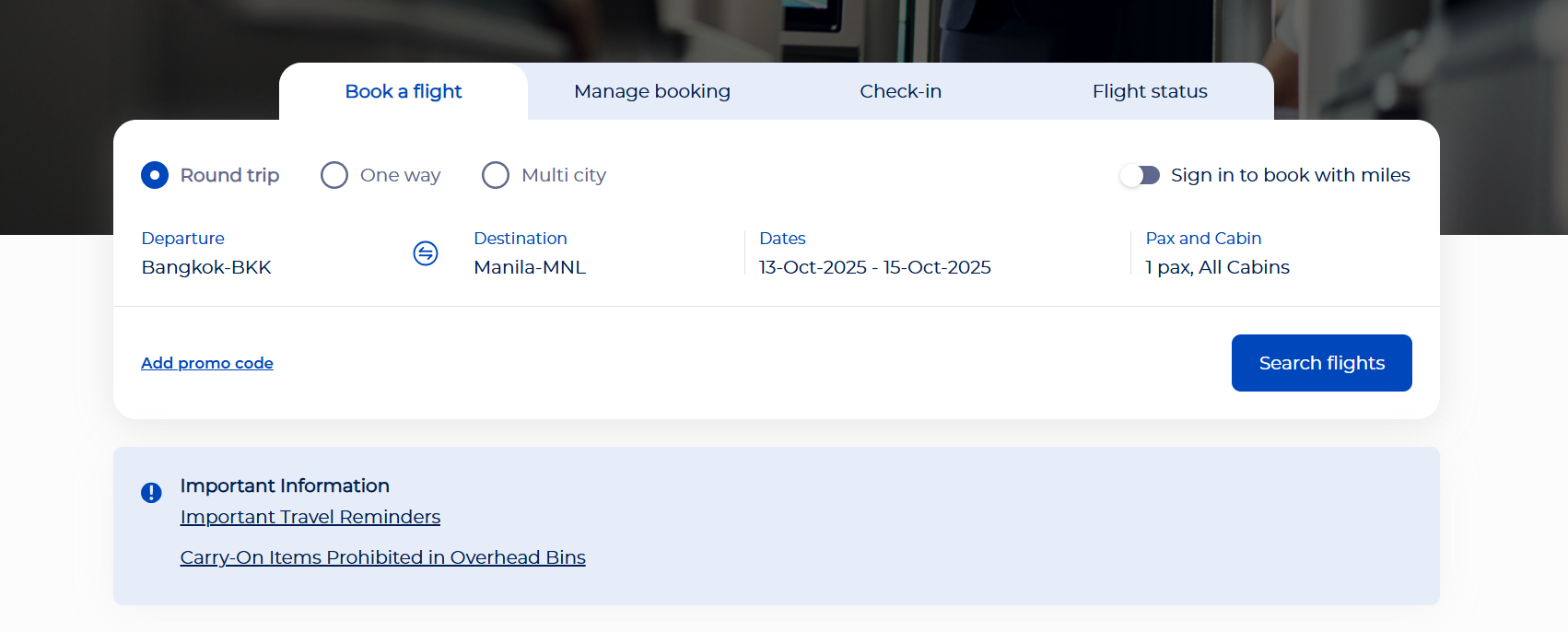Switch to the Manage booking tab
1568x632 pixels.
pyautogui.click(x=652, y=91)
